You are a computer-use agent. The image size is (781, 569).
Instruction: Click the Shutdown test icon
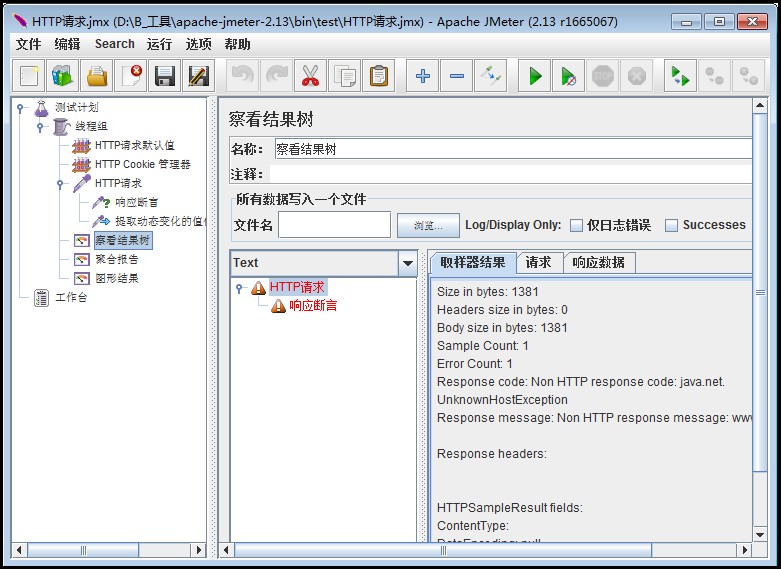(x=637, y=76)
